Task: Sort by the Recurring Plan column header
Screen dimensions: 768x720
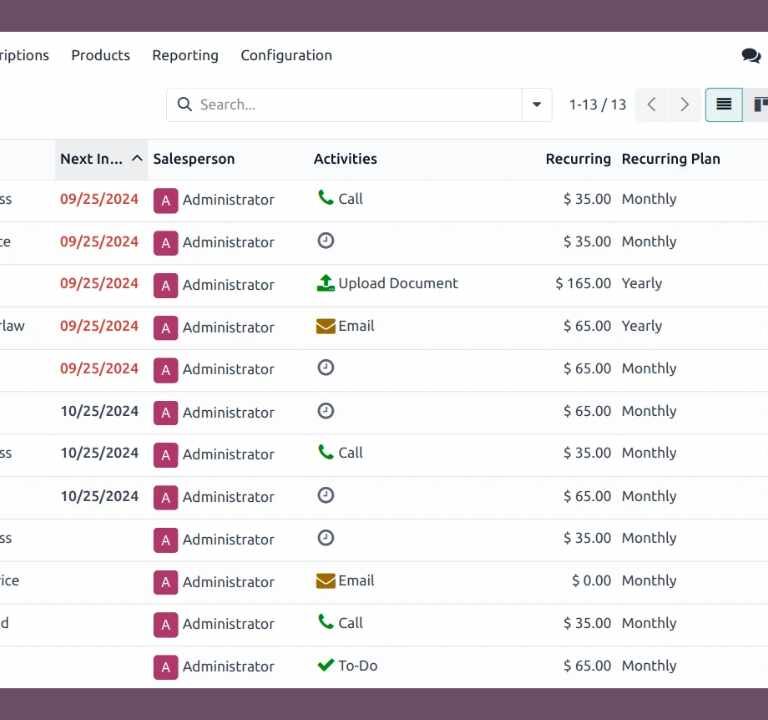Action: tap(670, 159)
